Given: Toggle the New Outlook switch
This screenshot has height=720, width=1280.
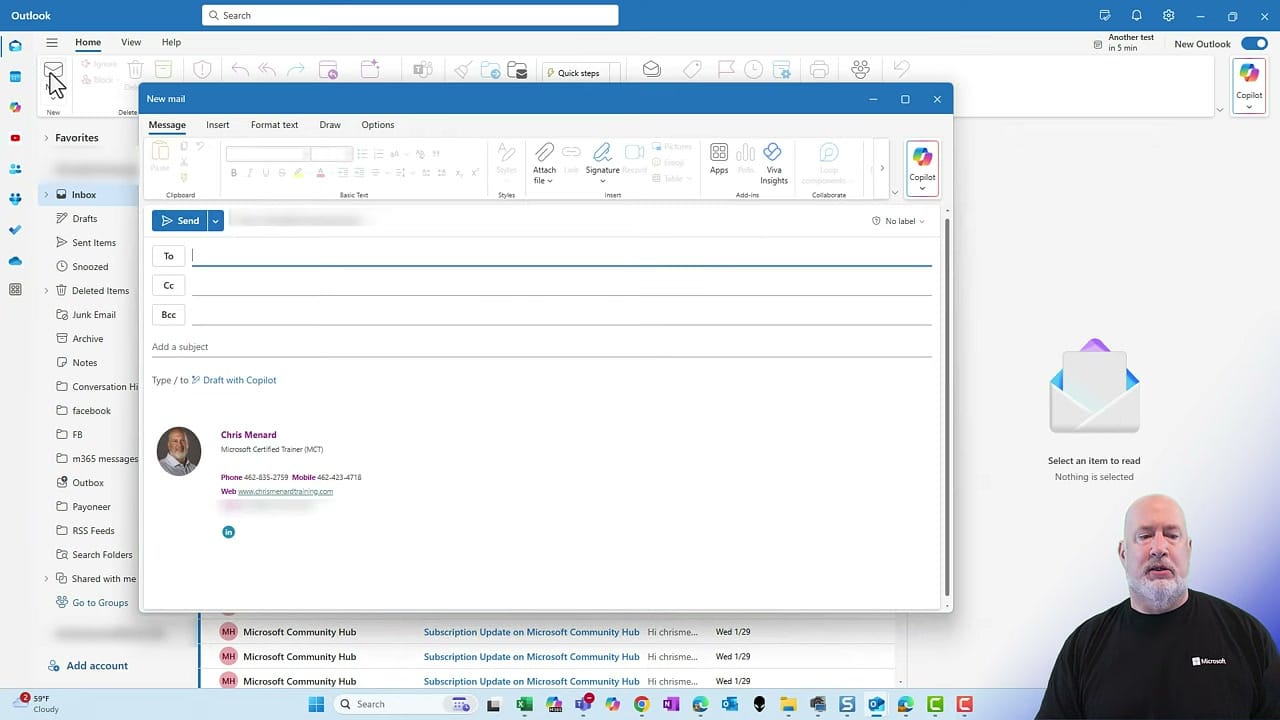Looking at the screenshot, I should click(x=1253, y=44).
